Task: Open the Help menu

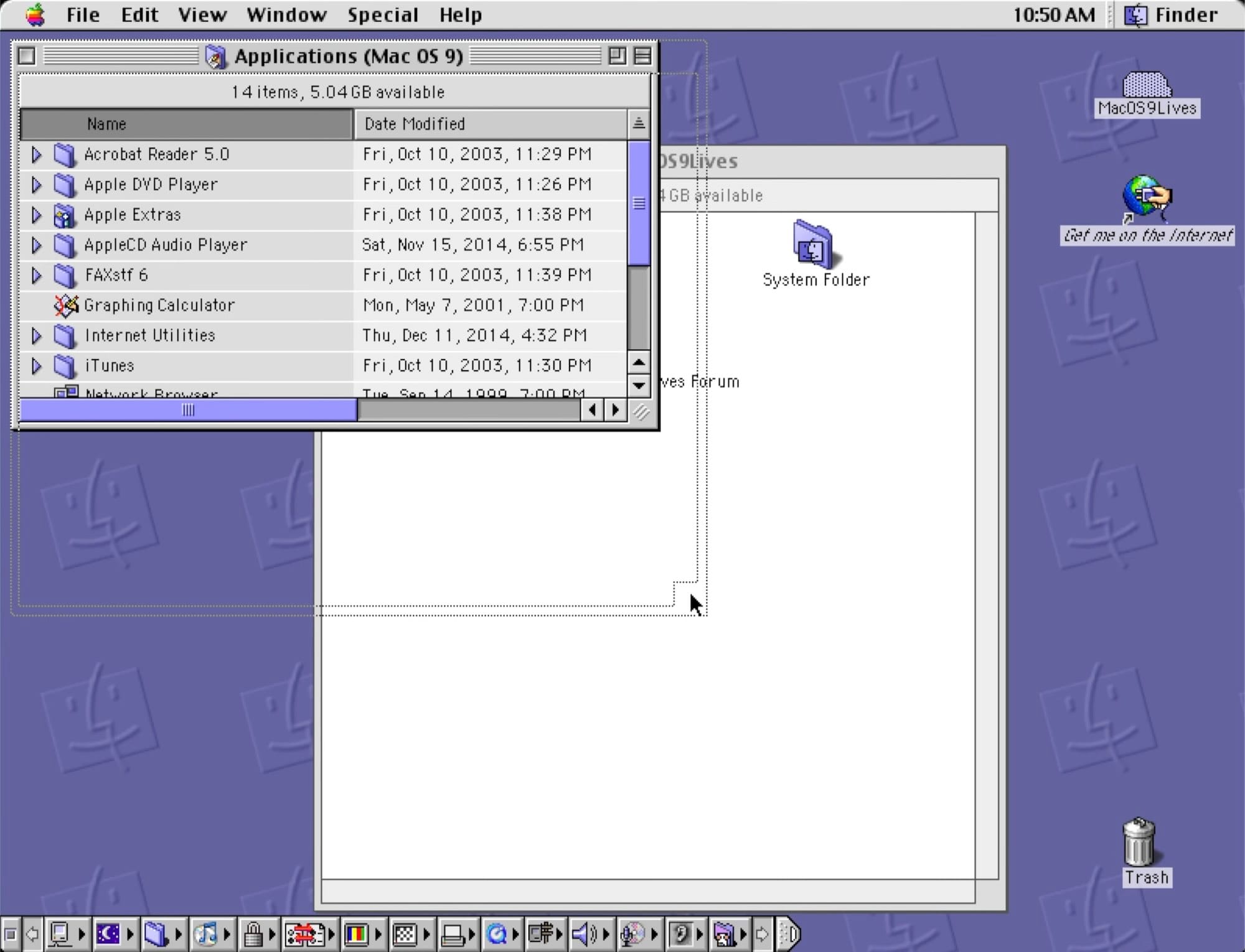Action: (461, 14)
